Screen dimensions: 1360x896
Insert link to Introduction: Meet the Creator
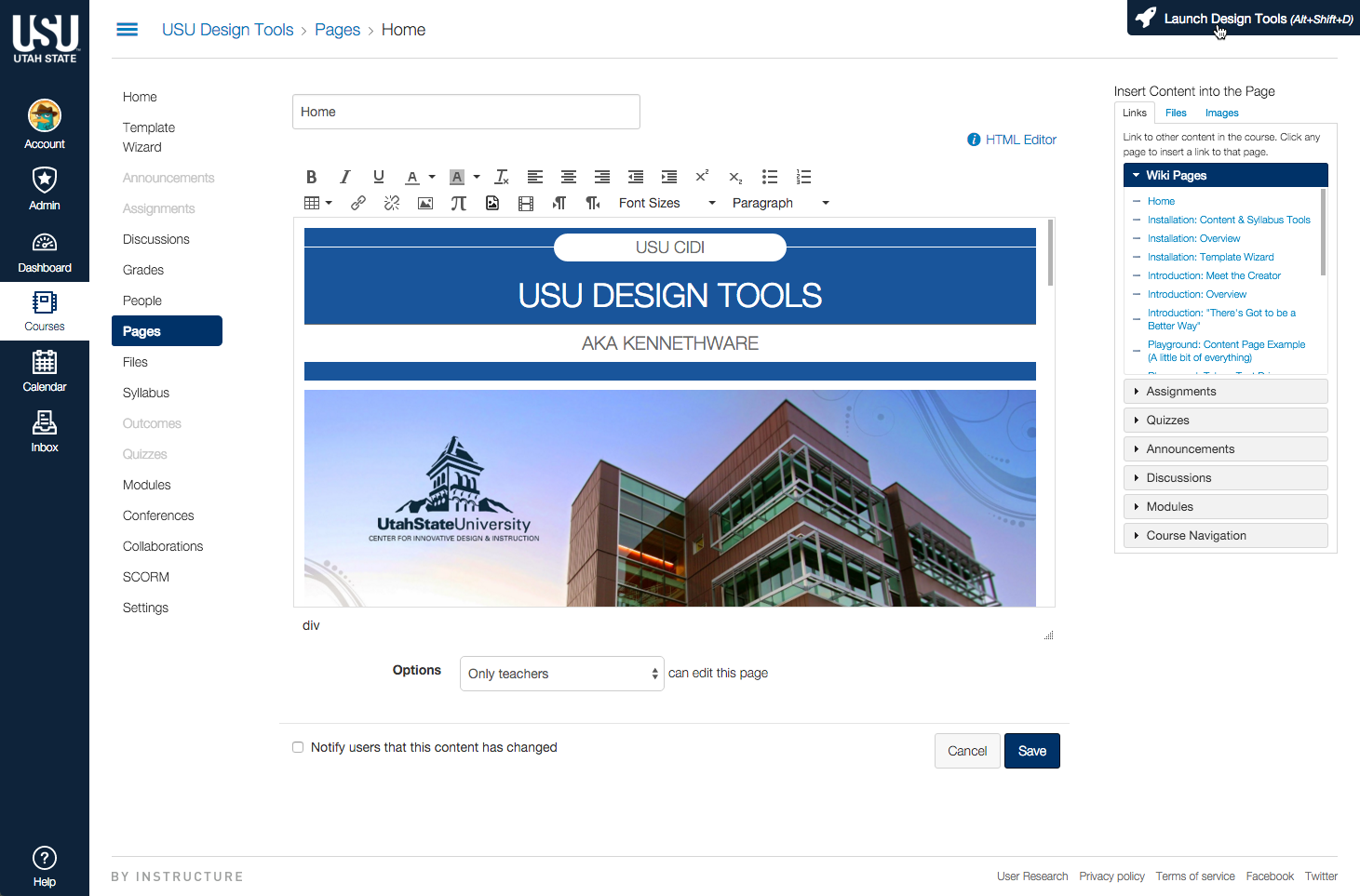1214,275
